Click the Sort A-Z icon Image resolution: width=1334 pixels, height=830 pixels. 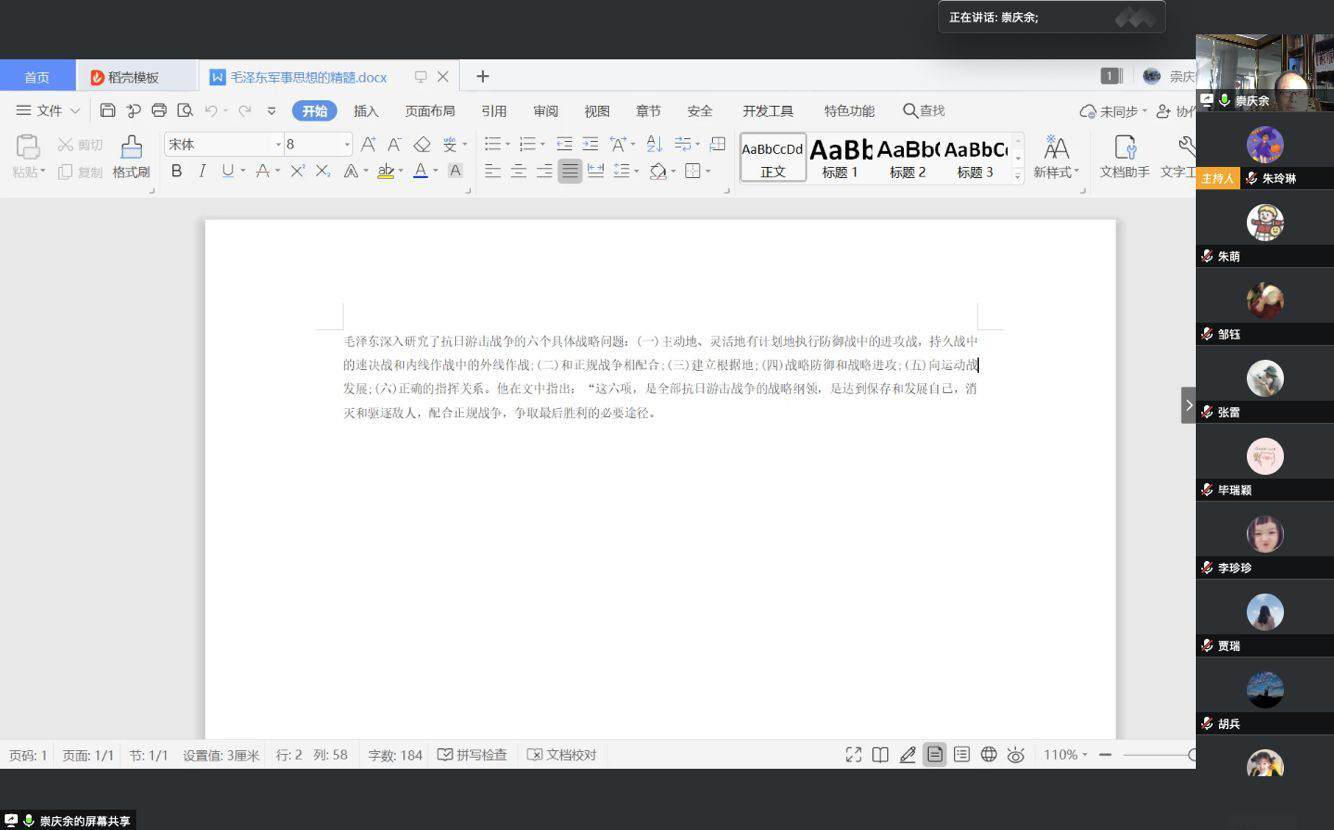(654, 144)
